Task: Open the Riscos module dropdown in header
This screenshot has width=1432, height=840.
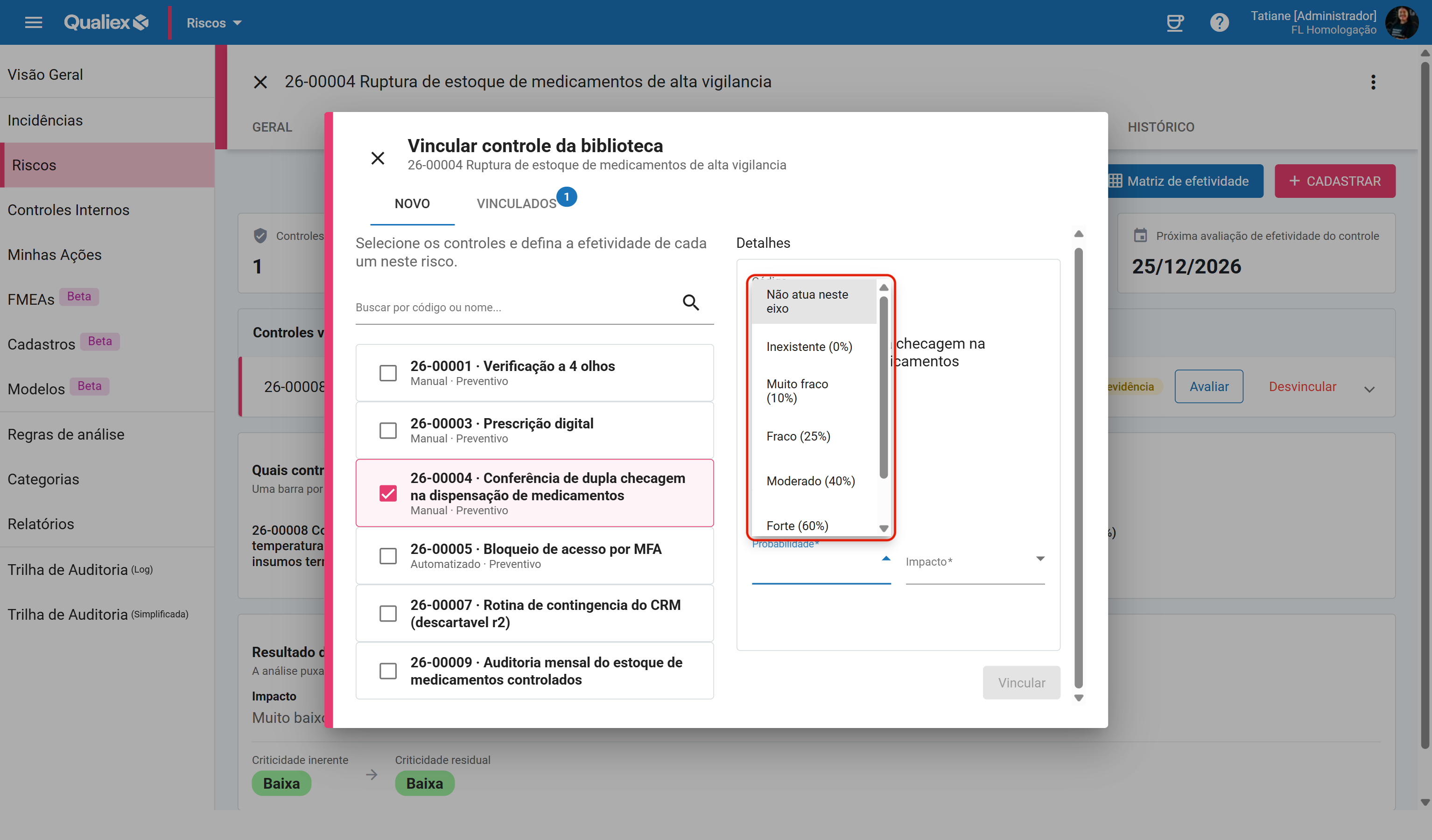Action: pos(214,23)
